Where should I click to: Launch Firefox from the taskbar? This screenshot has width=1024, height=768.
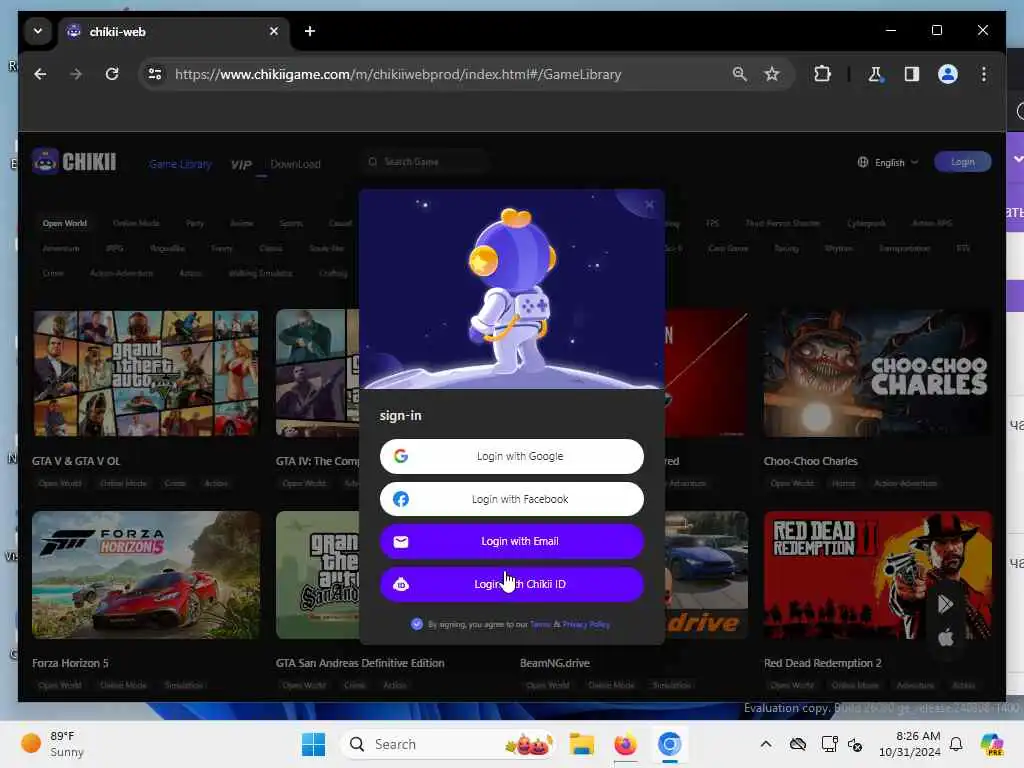(625, 744)
